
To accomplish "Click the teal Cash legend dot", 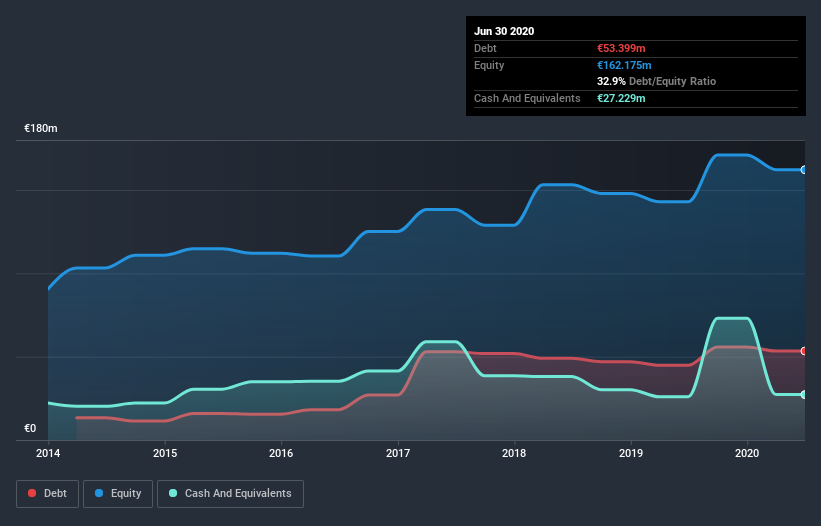I will click(173, 493).
